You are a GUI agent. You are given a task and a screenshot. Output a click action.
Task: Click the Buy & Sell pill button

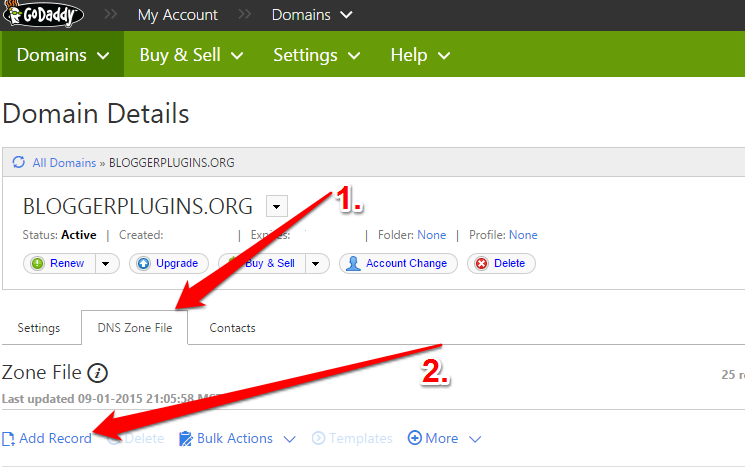(262, 263)
